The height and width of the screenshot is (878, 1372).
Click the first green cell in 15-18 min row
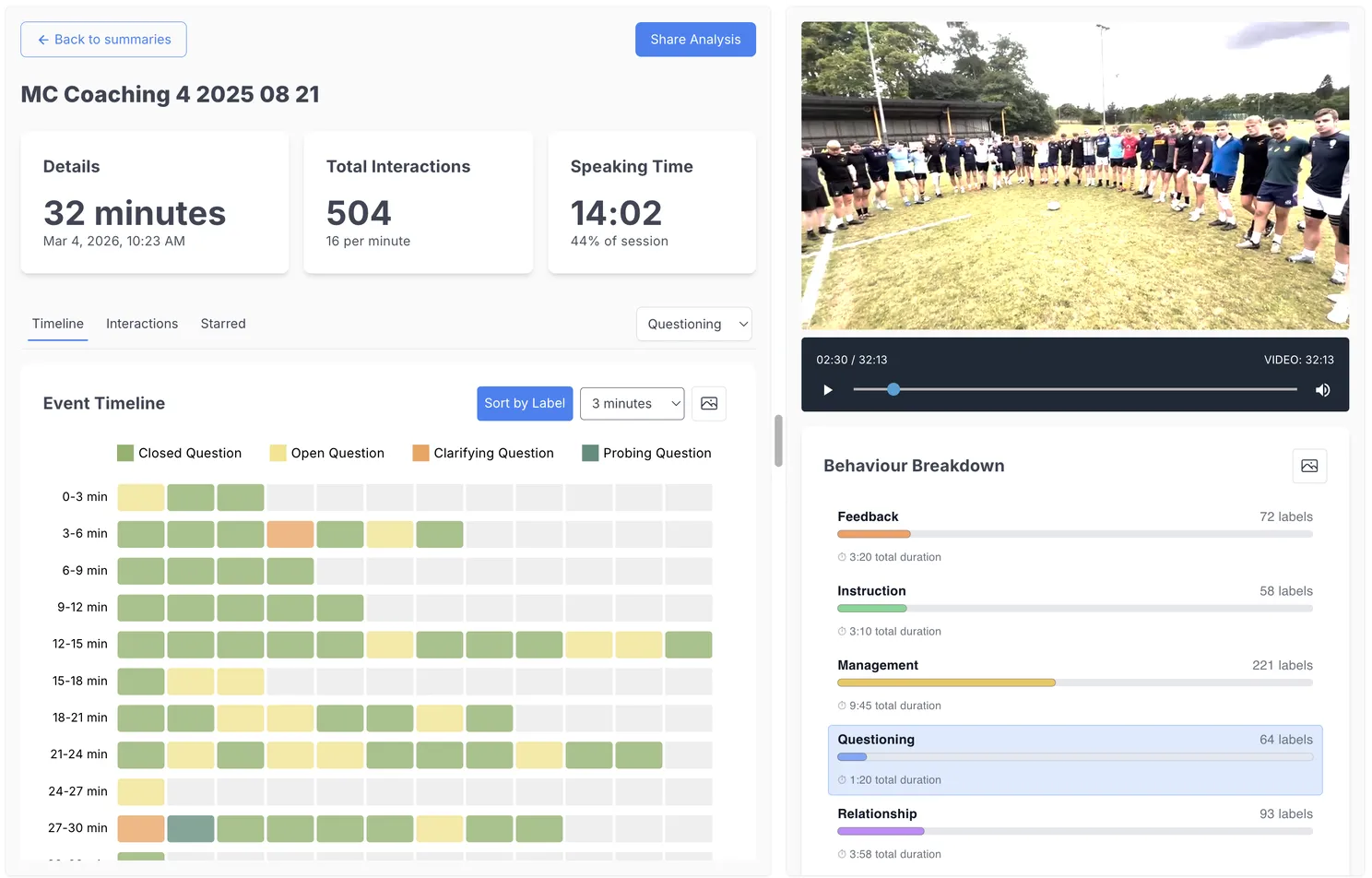click(x=141, y=681)
